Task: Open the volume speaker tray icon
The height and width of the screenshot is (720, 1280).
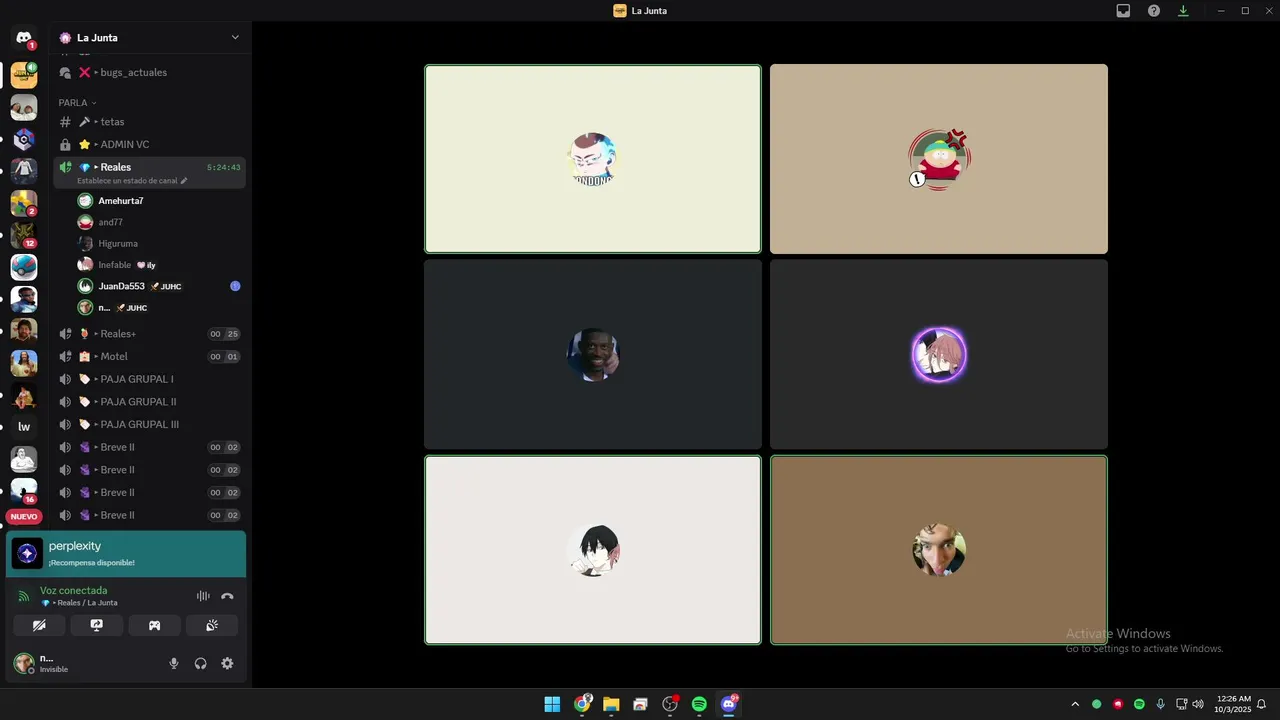Action: [1198, 704]
